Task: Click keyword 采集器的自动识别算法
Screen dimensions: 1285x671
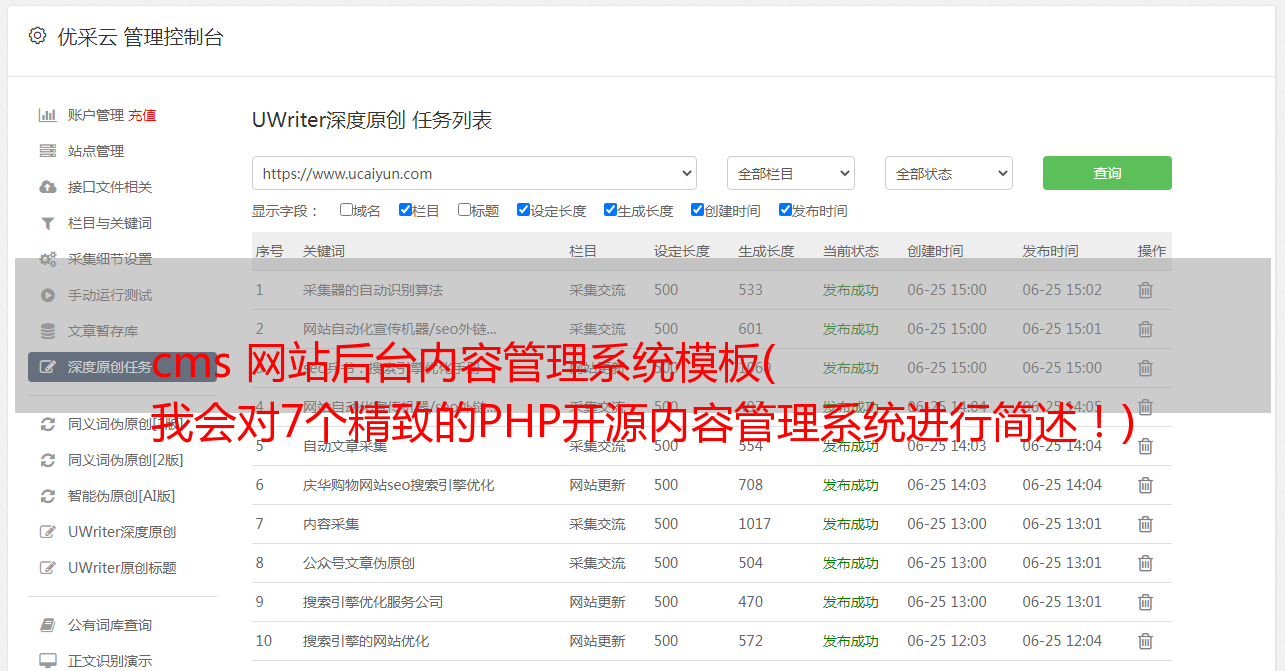Action: [x=373, y=290]
